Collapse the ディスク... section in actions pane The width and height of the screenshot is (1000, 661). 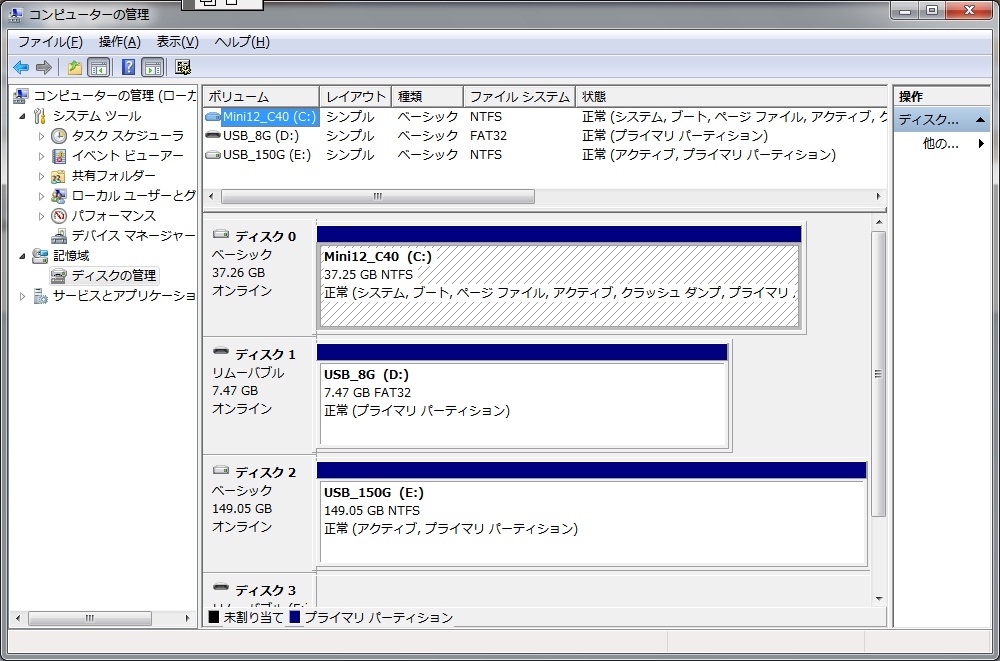click(980, 120)
